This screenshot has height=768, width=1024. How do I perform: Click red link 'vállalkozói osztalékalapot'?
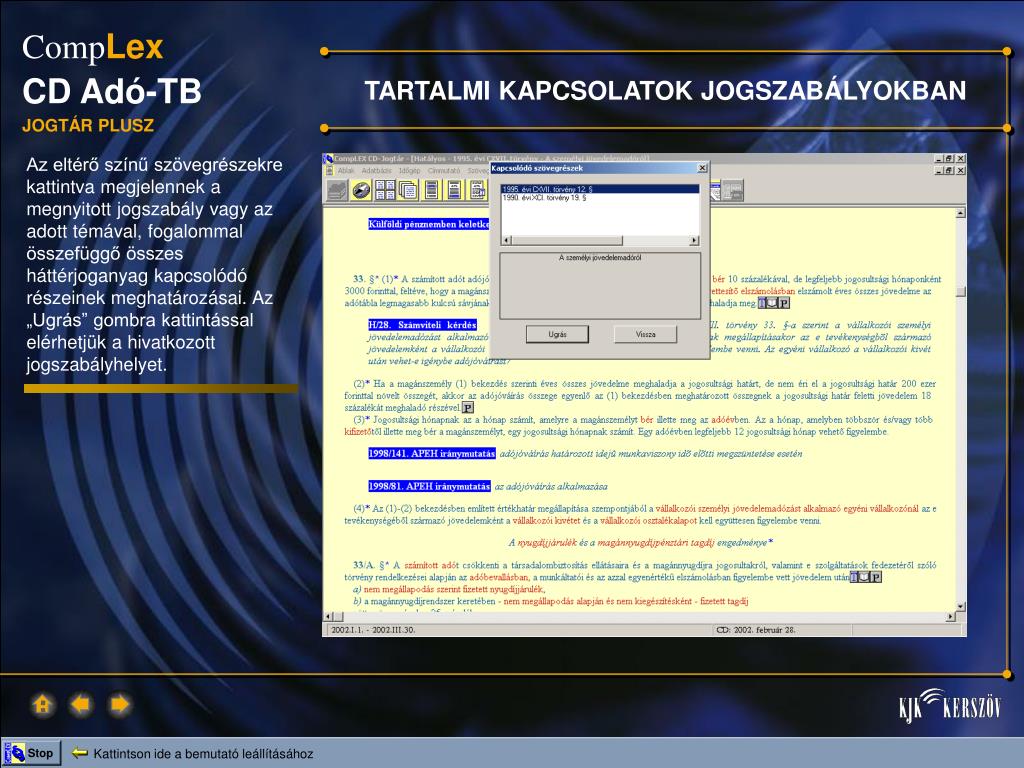coord(648,520)
